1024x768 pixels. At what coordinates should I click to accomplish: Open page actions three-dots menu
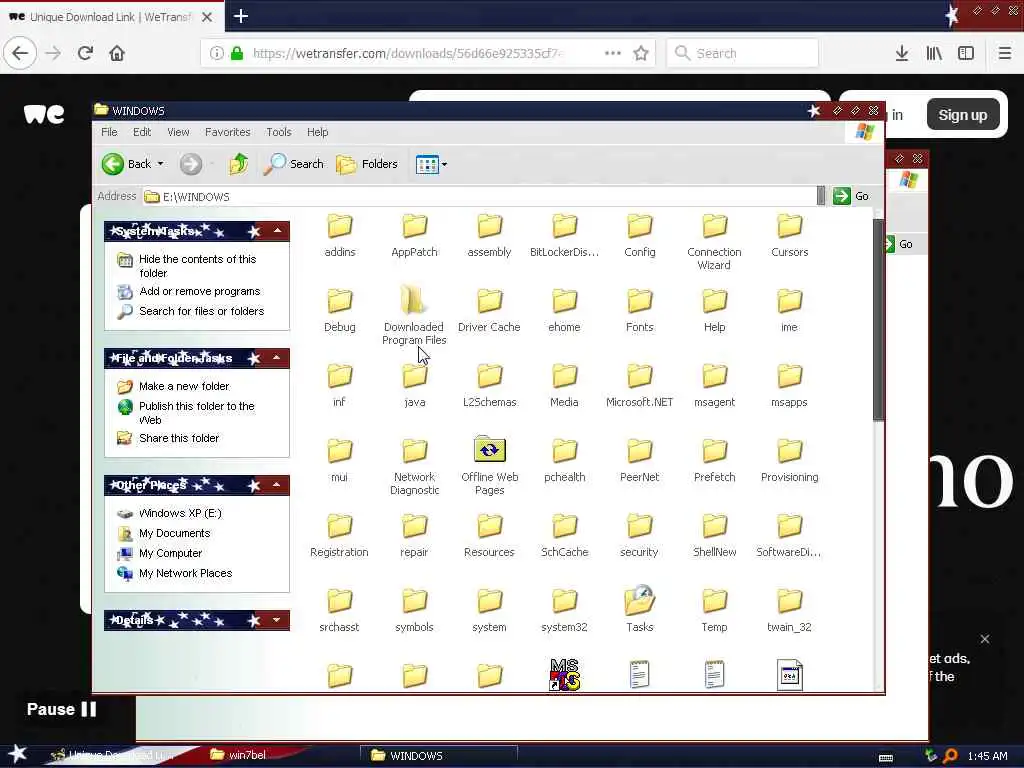tap(613, 54)
